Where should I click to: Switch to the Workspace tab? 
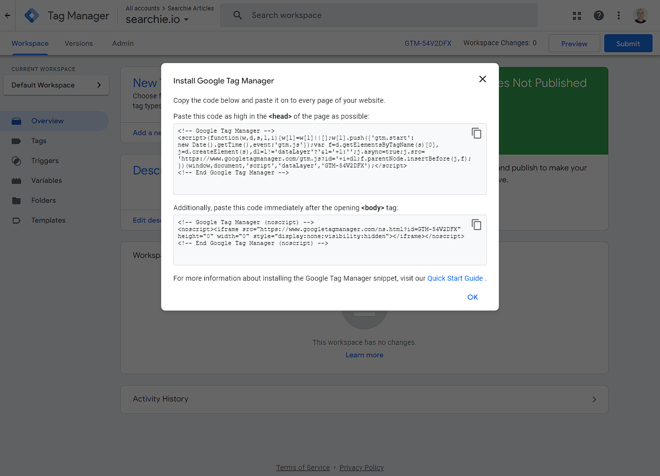click(30, 43)
